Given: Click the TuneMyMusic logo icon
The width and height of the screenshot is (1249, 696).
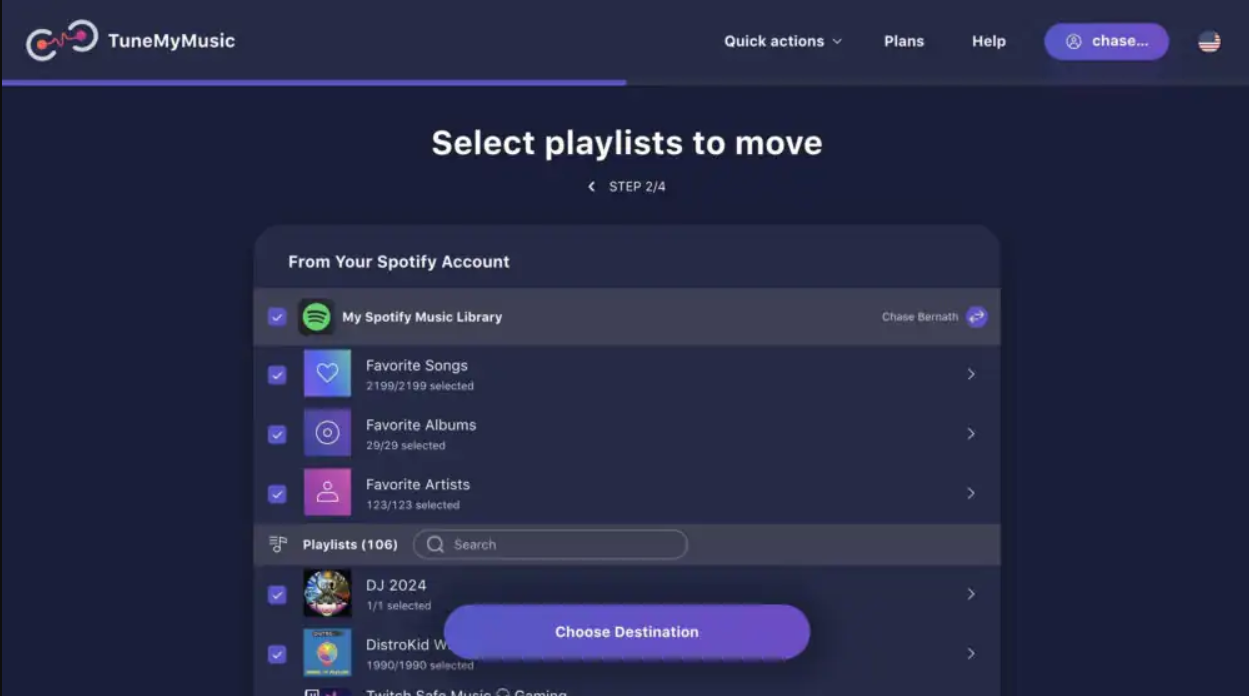Looking at the screenshot, I should coord(62,40).
